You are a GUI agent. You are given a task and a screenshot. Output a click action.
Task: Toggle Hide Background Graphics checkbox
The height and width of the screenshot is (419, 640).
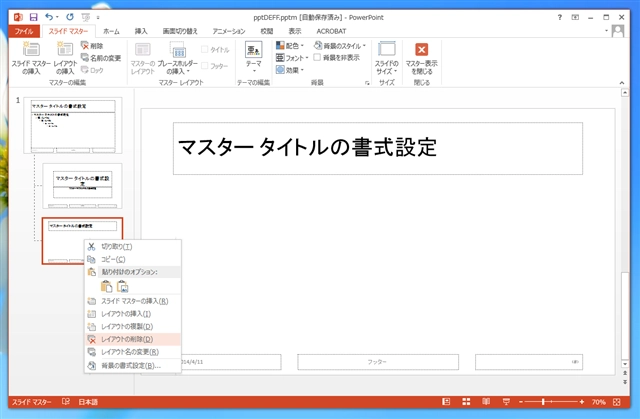(317, 58)
